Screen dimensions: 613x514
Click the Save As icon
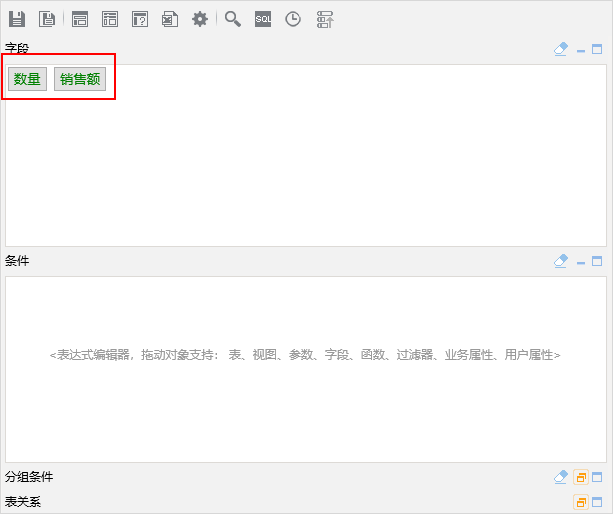(x=47, y=19)
